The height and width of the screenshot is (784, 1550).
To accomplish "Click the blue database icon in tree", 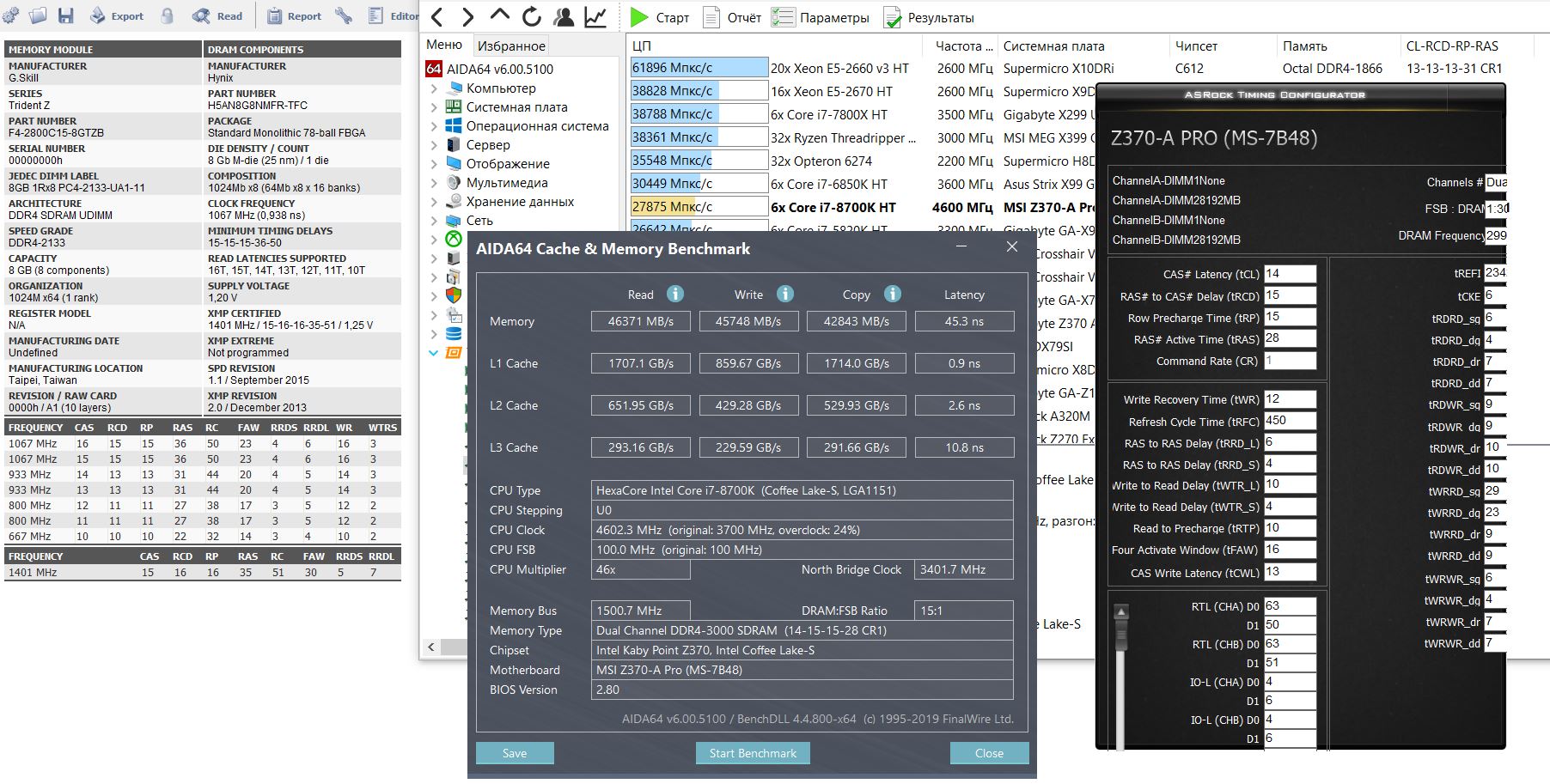I will 454,333.
